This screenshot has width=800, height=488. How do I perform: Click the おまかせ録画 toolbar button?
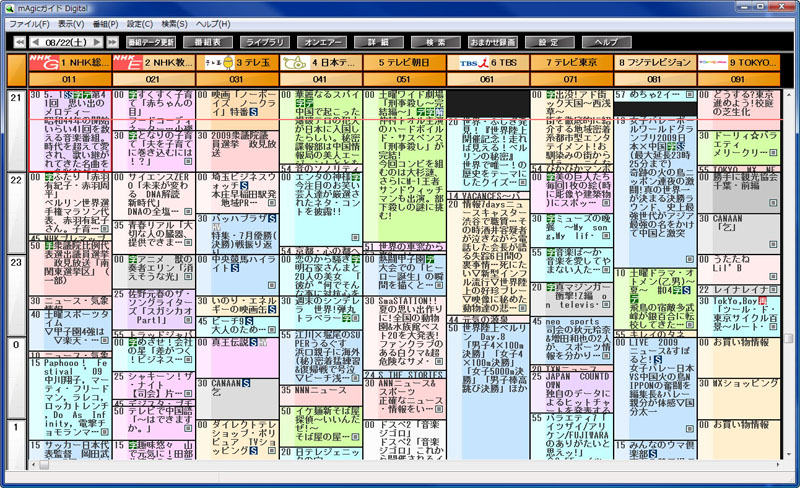tap(493, 42)
